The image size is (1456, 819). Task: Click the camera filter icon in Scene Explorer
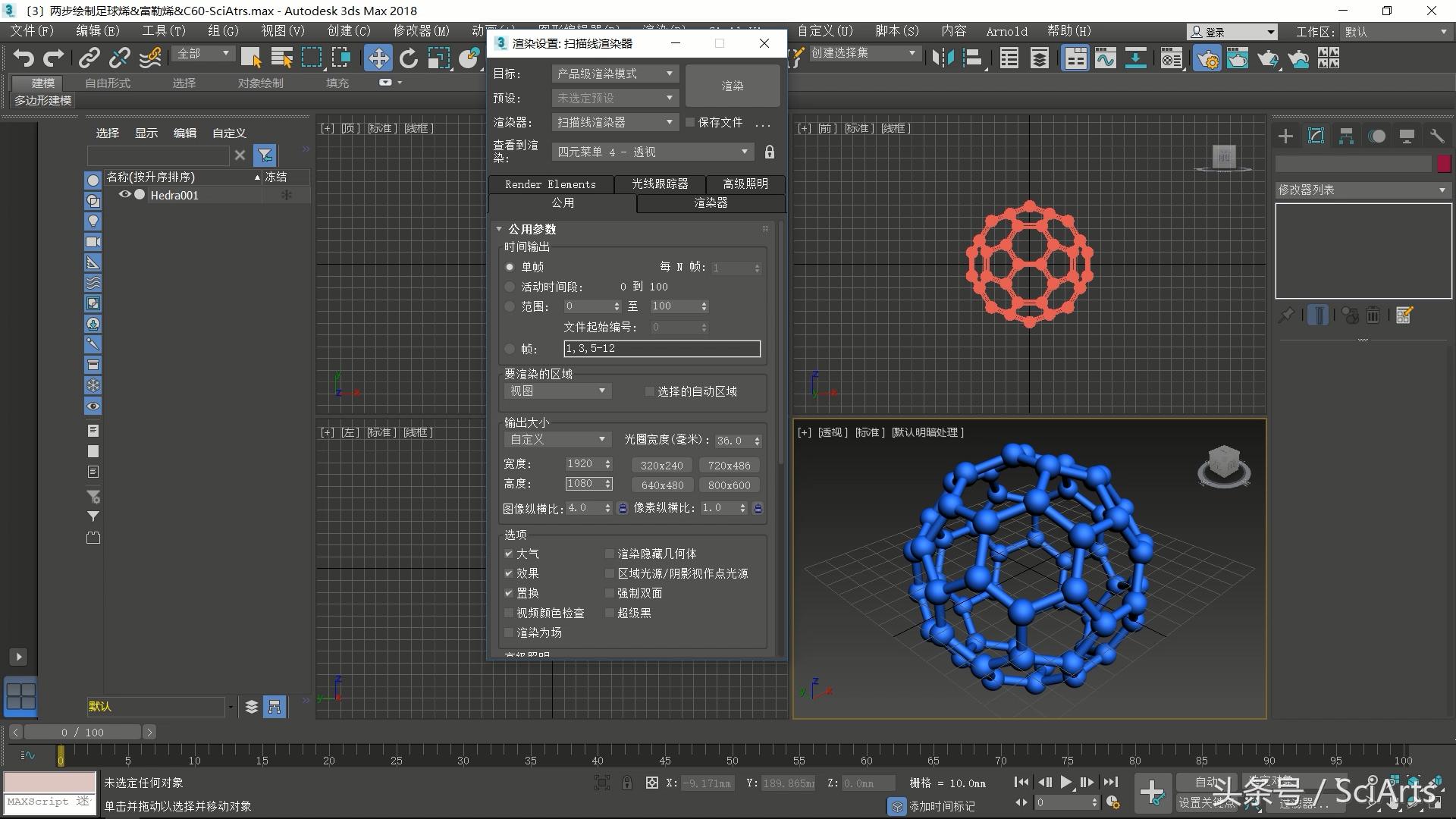coord(93,242)
